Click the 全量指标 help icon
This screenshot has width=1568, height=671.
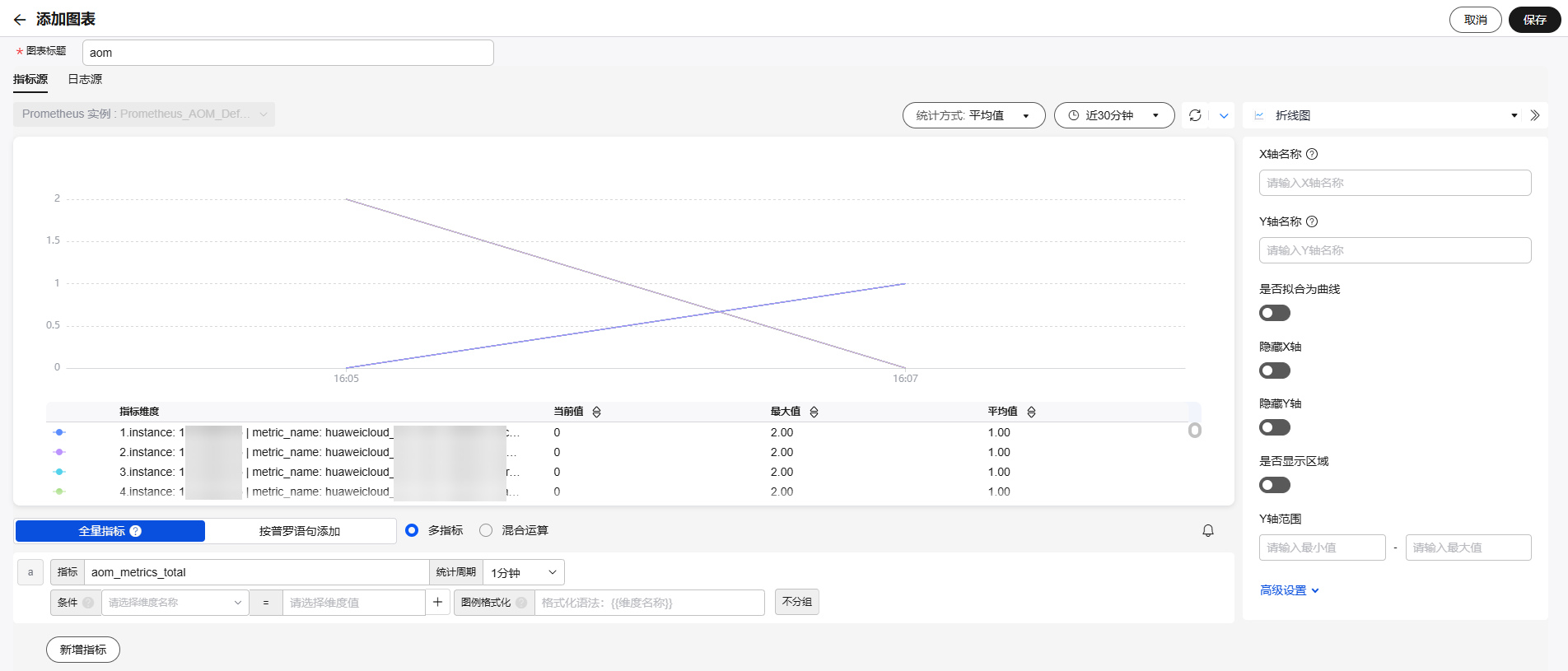[136, 531]
